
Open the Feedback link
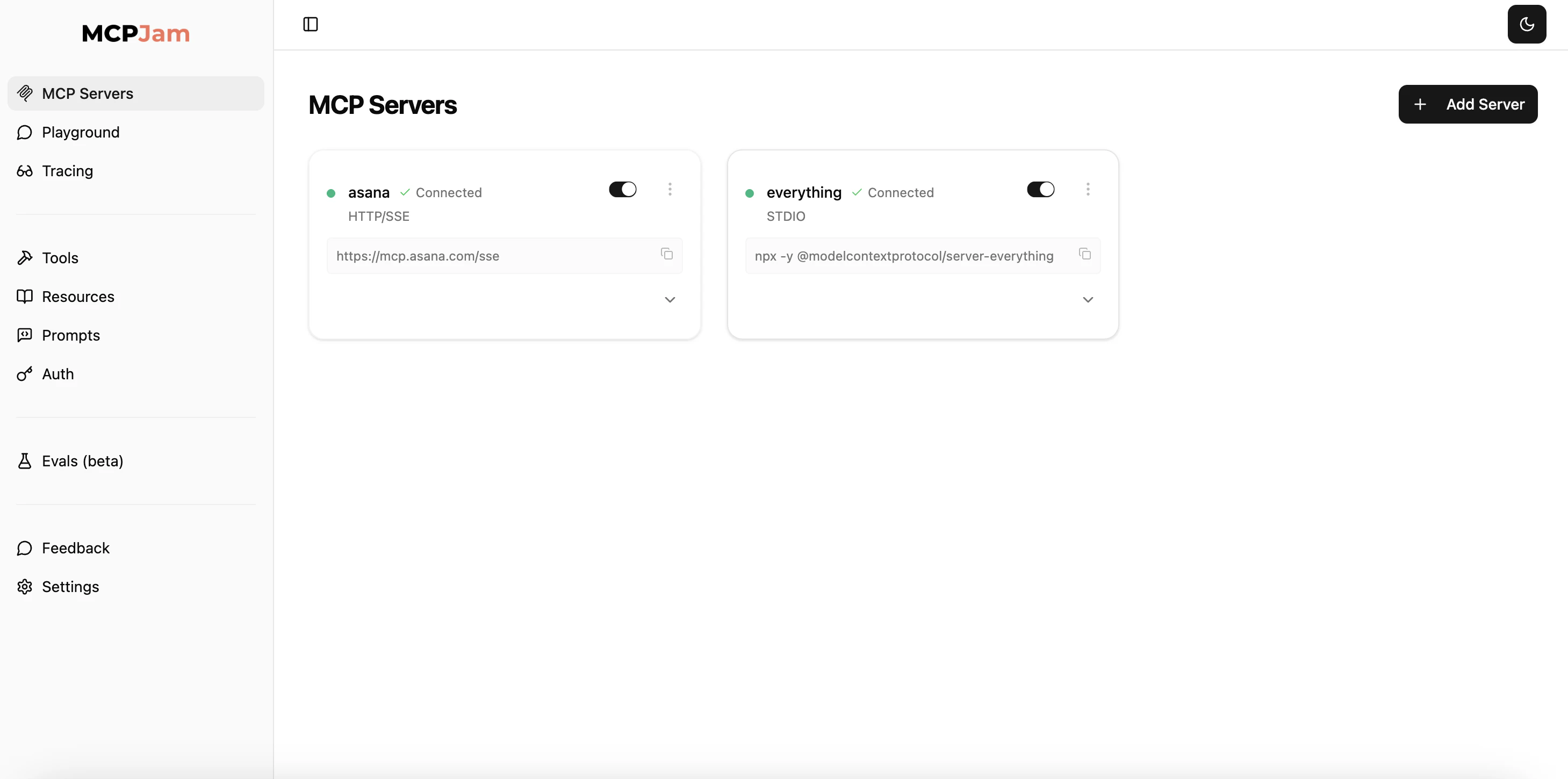pyautogui.click(x=75, y=548)
